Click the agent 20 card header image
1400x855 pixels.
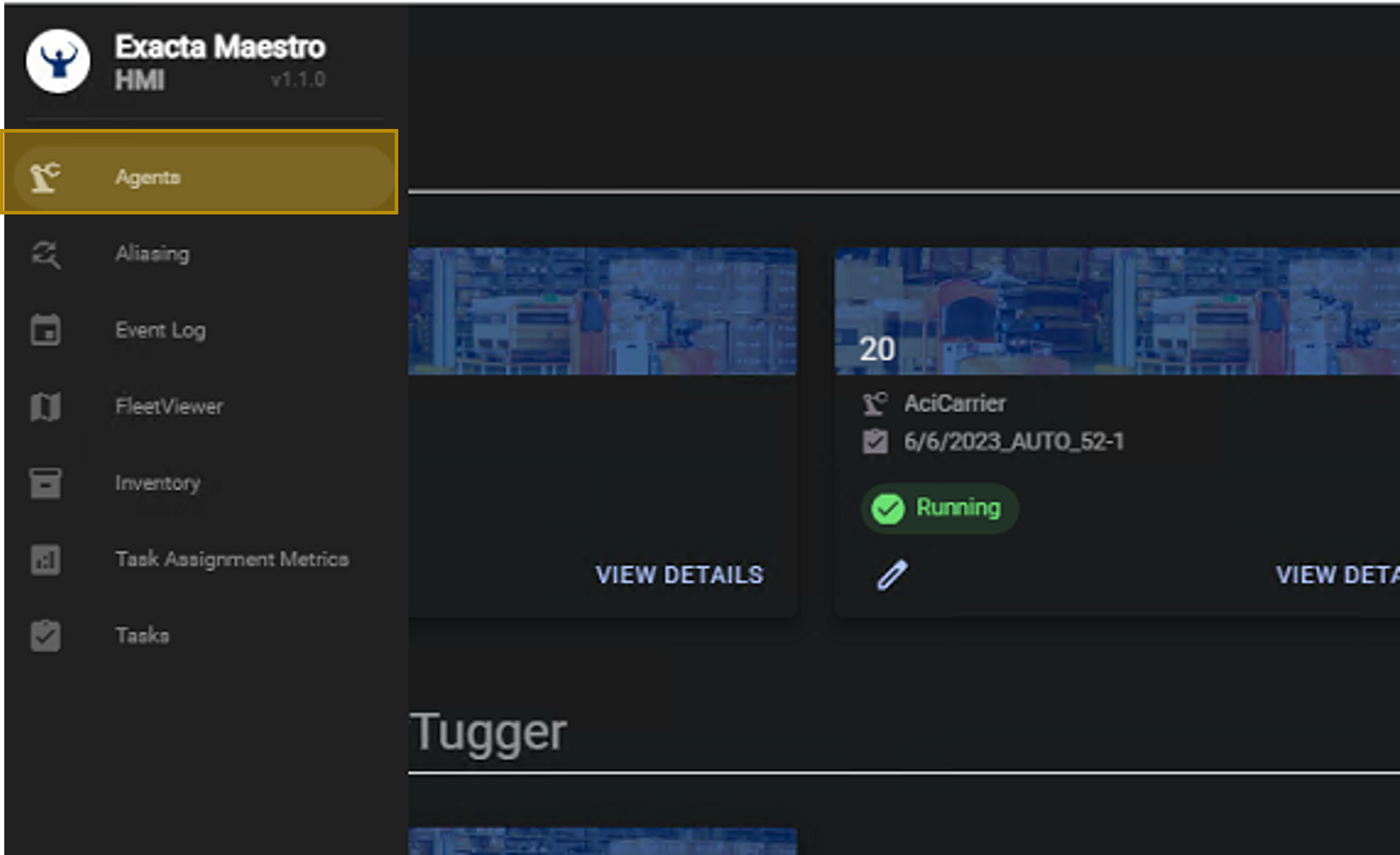[x=1117, y=311]
